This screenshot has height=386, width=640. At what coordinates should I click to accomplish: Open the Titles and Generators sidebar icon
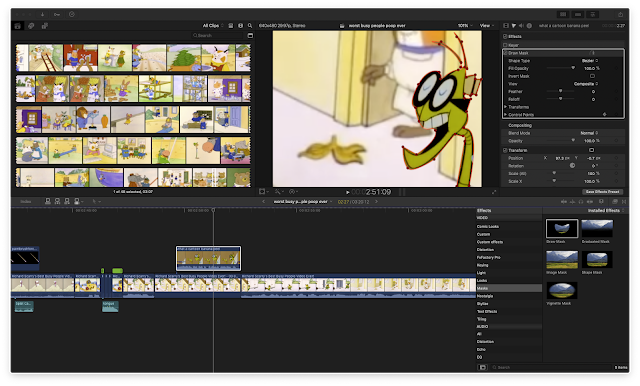tap(44, 26)
